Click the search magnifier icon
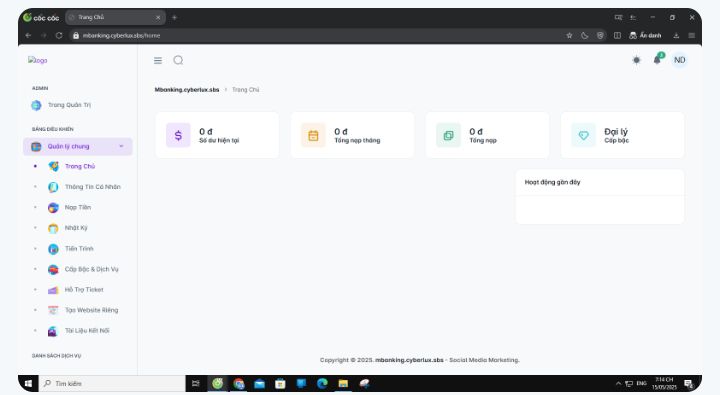The height and width of the screenshot is (395, 720). tap(178, 60)
